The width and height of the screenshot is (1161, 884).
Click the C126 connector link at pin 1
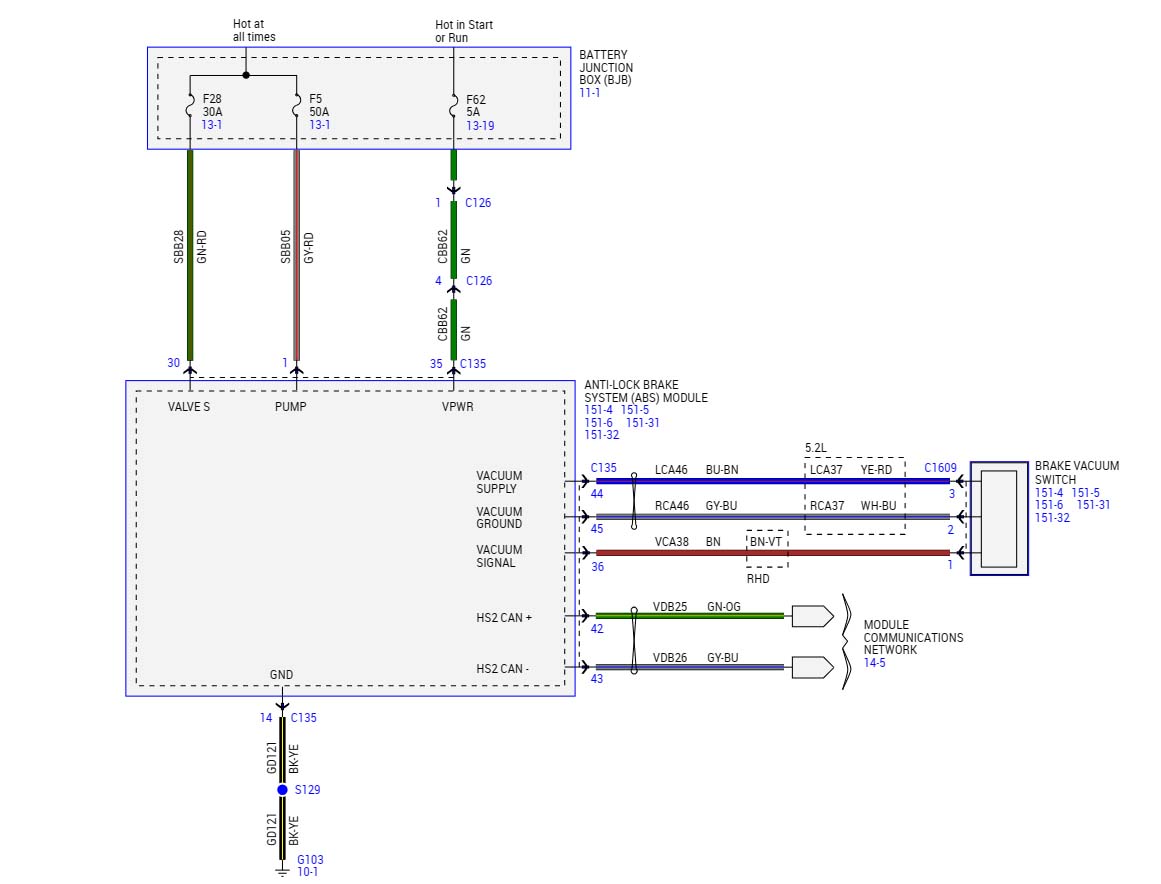point(479,203)
